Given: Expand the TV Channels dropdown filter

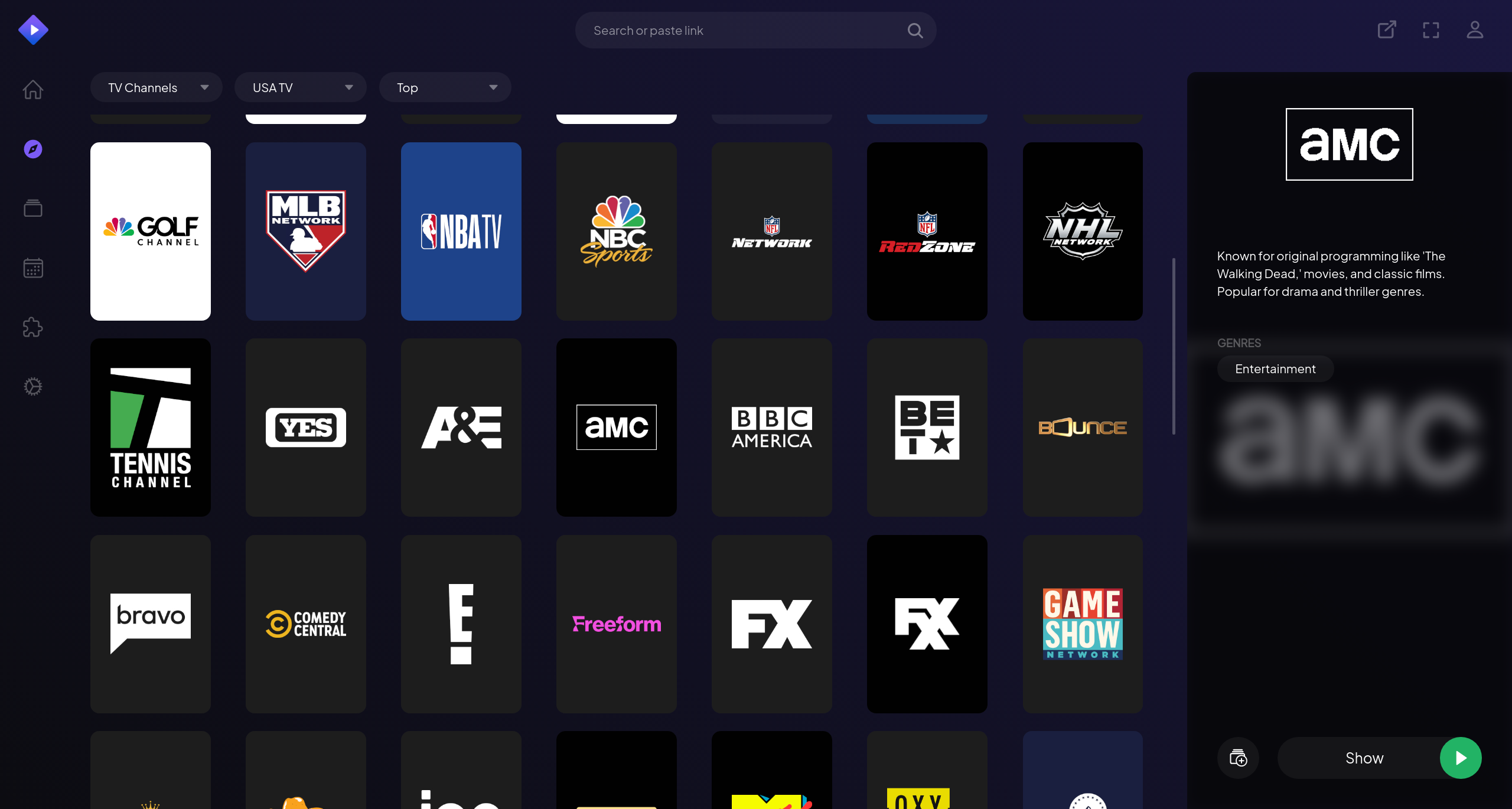Looking at the screenshot, I should click(156, 88).
